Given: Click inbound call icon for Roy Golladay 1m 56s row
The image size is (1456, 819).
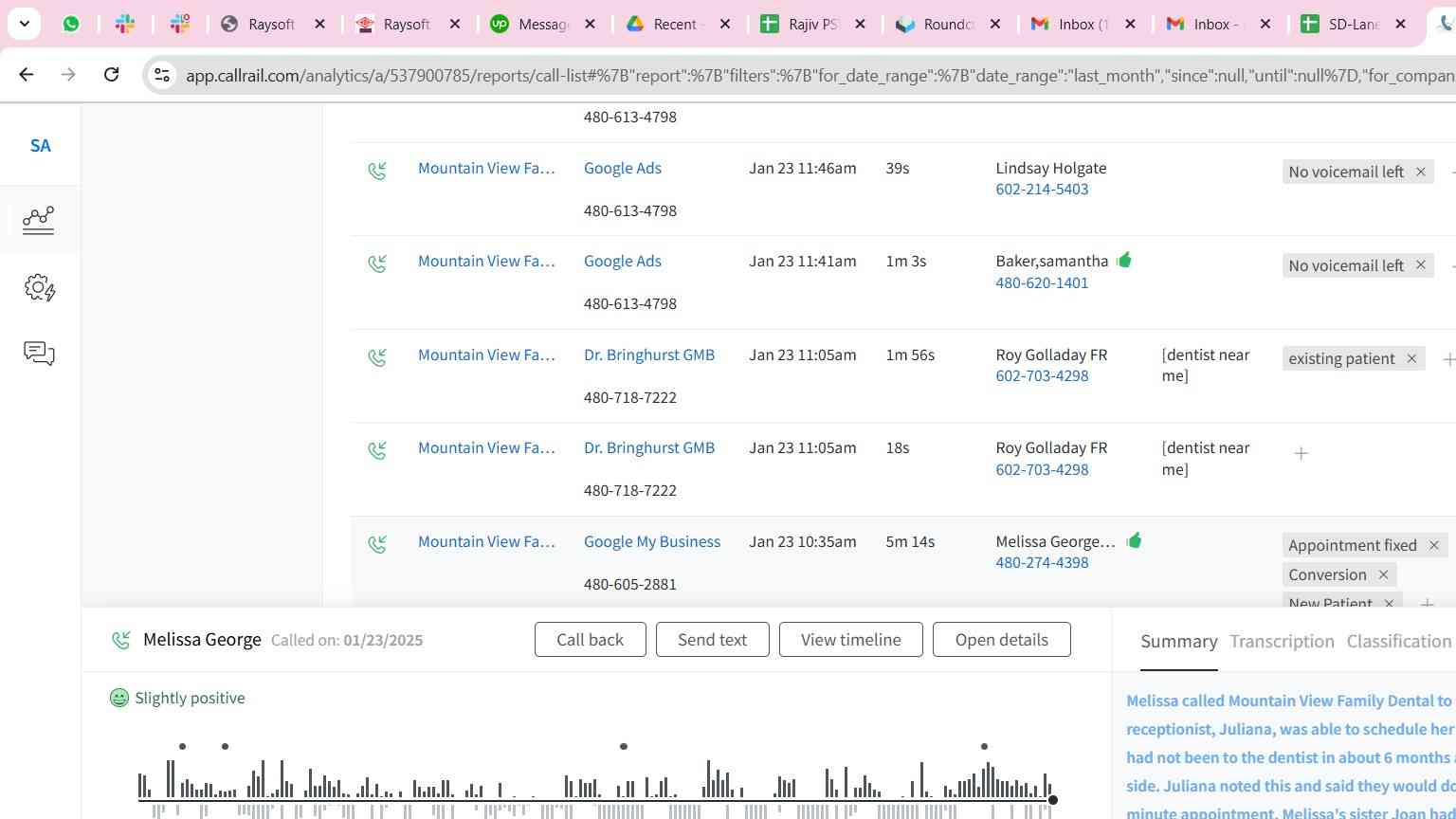Looking at the screenshot, I should (x=377, y=356).
